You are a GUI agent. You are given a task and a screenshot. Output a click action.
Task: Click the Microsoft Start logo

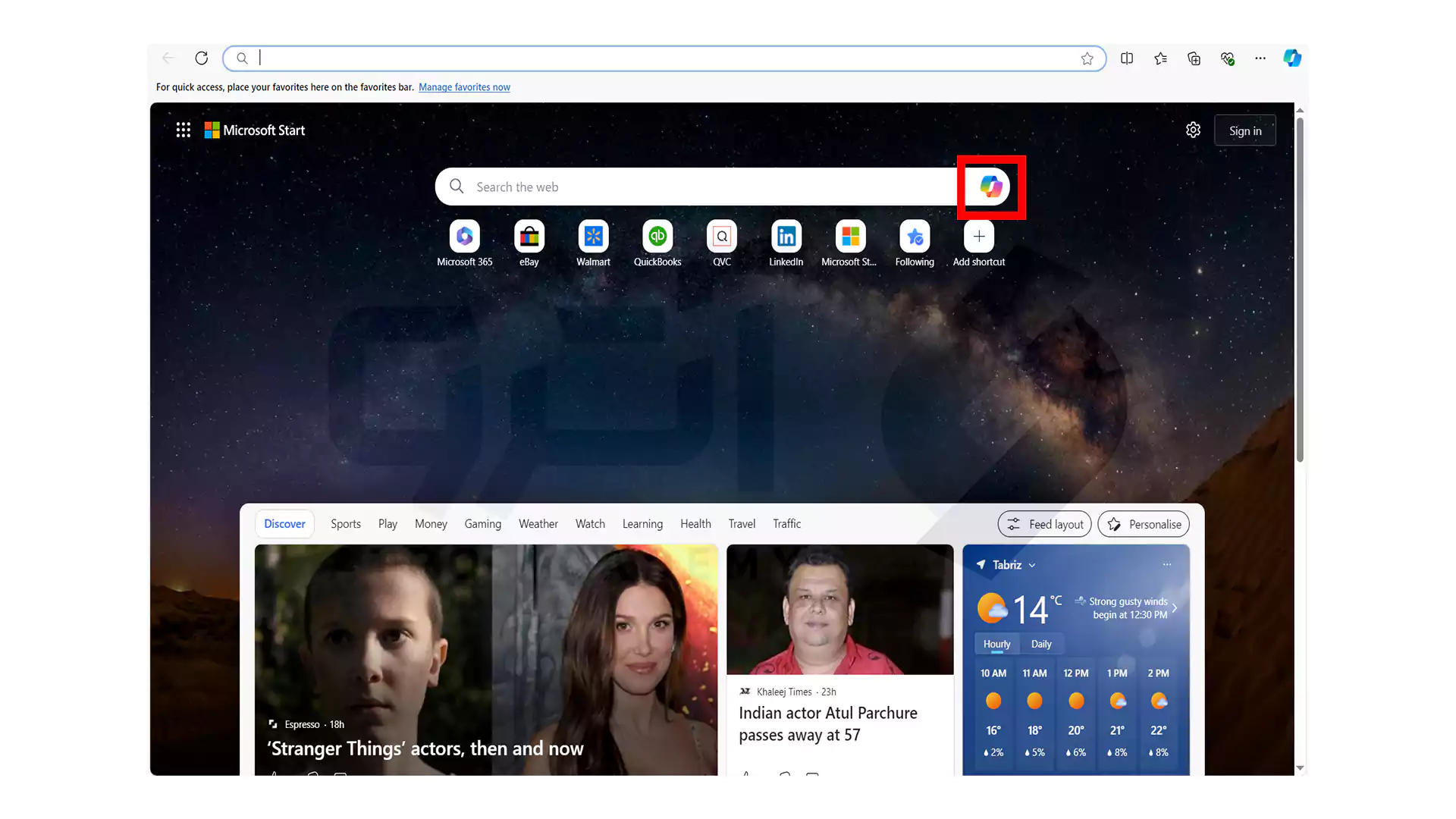tap(255, 130)
